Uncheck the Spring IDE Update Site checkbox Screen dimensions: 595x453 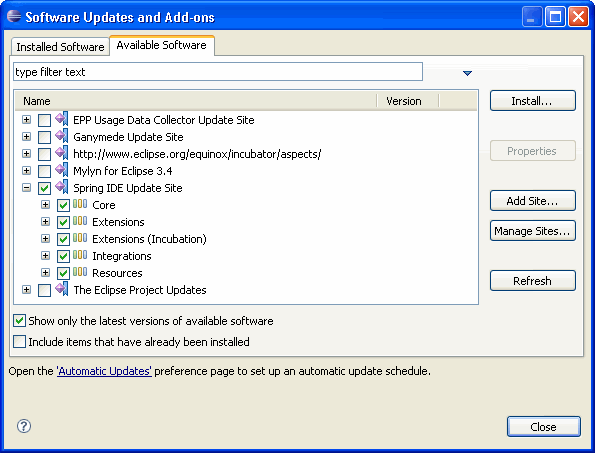[44, 188]
